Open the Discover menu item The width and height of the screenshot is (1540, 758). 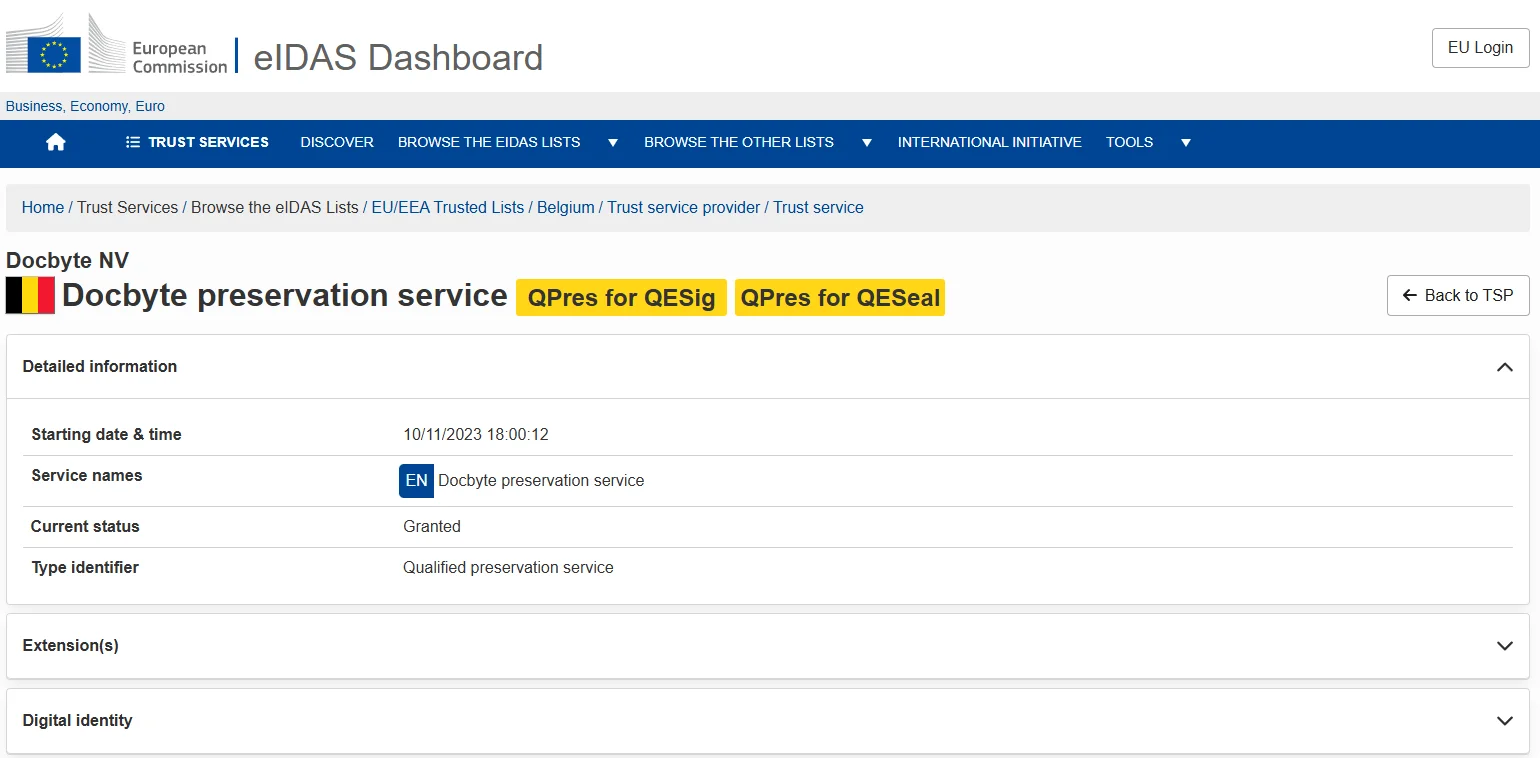tap(337, 142)
